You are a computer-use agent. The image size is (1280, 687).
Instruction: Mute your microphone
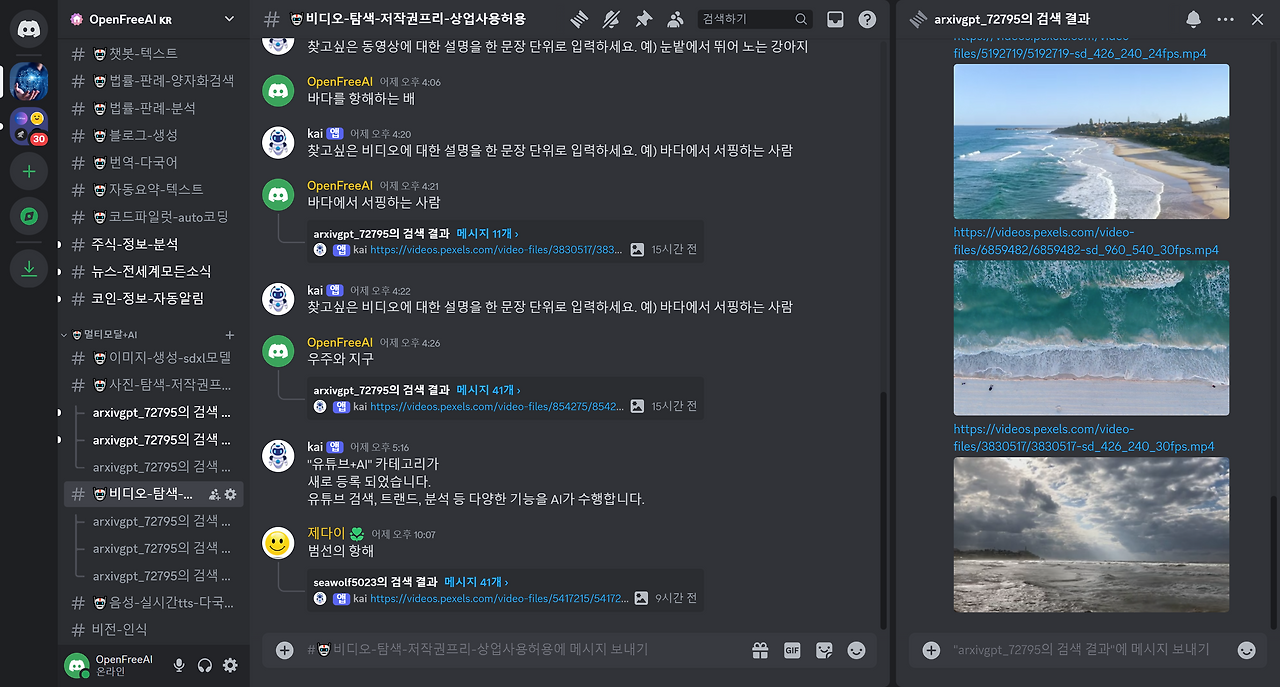178,663
